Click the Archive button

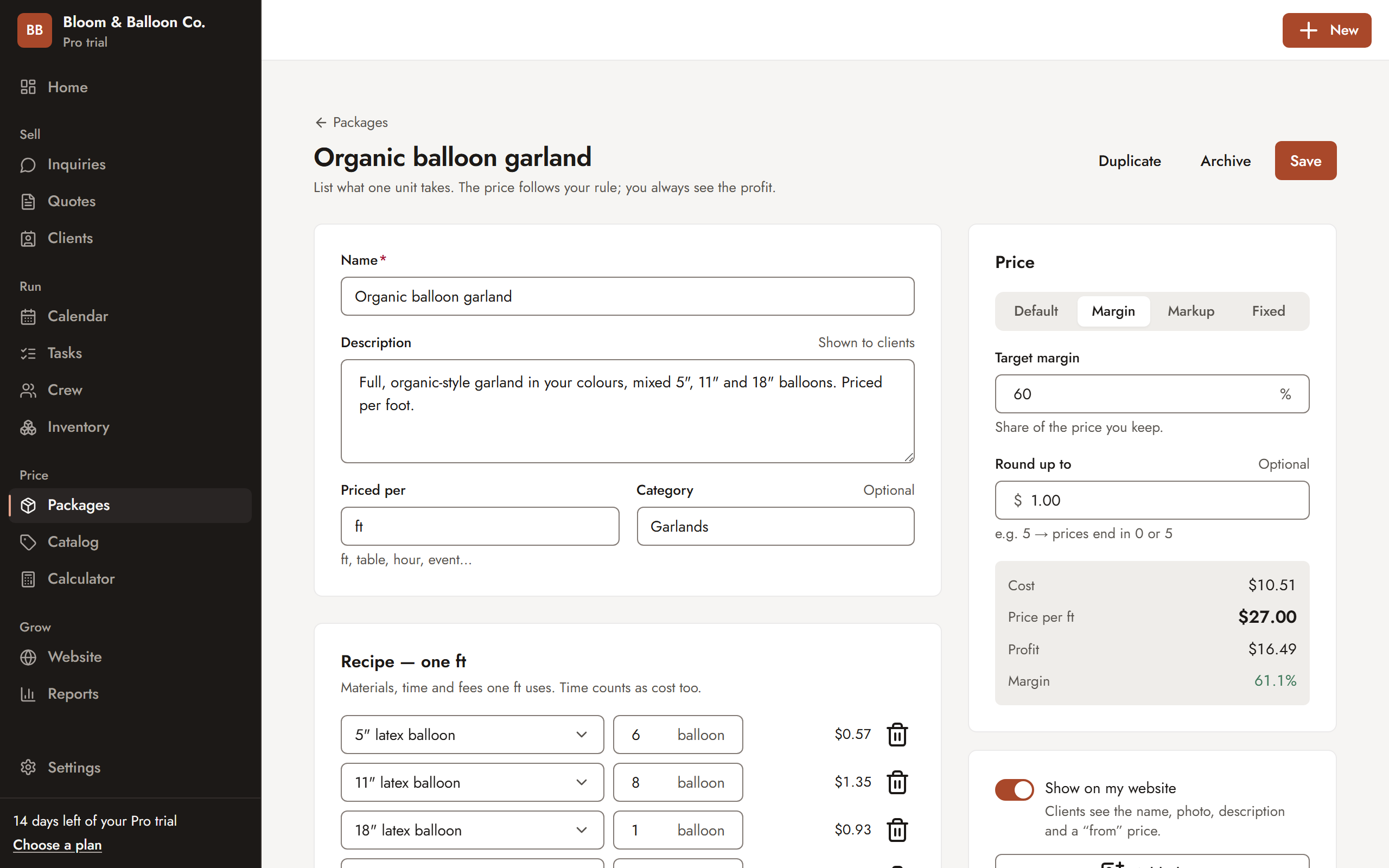point(1226,161)
